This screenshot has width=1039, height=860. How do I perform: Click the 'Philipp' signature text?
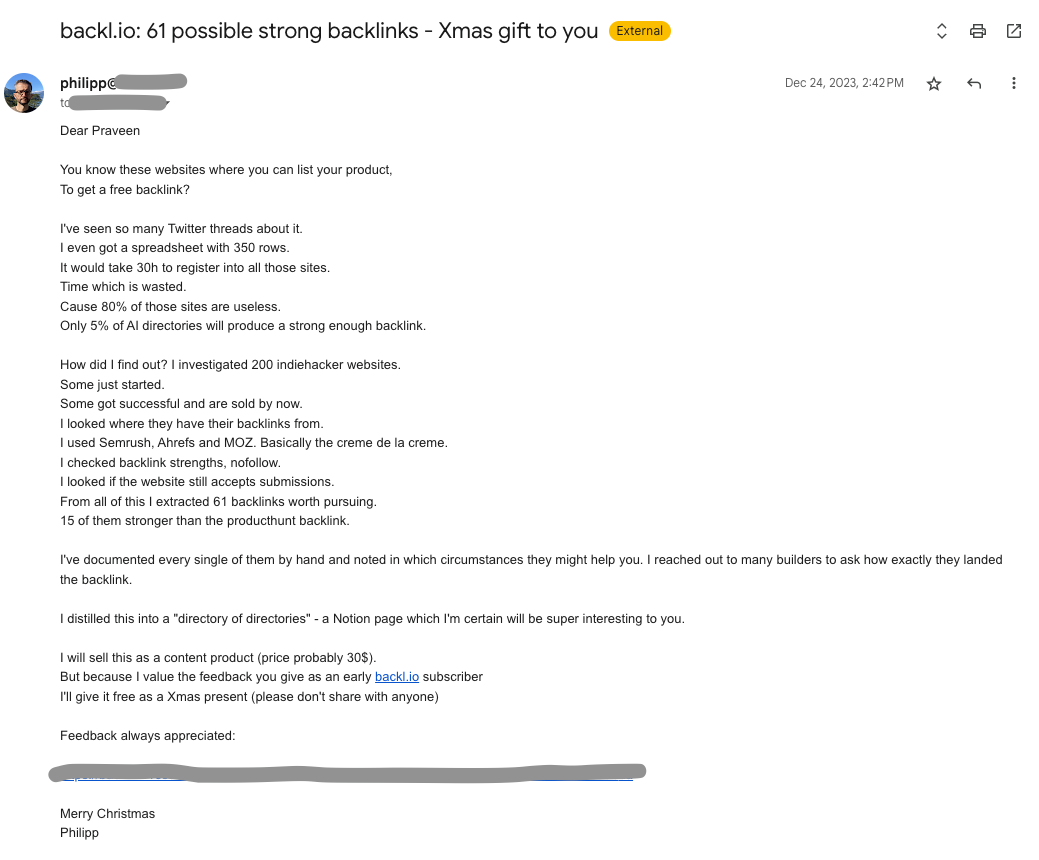tap(79, 833)
